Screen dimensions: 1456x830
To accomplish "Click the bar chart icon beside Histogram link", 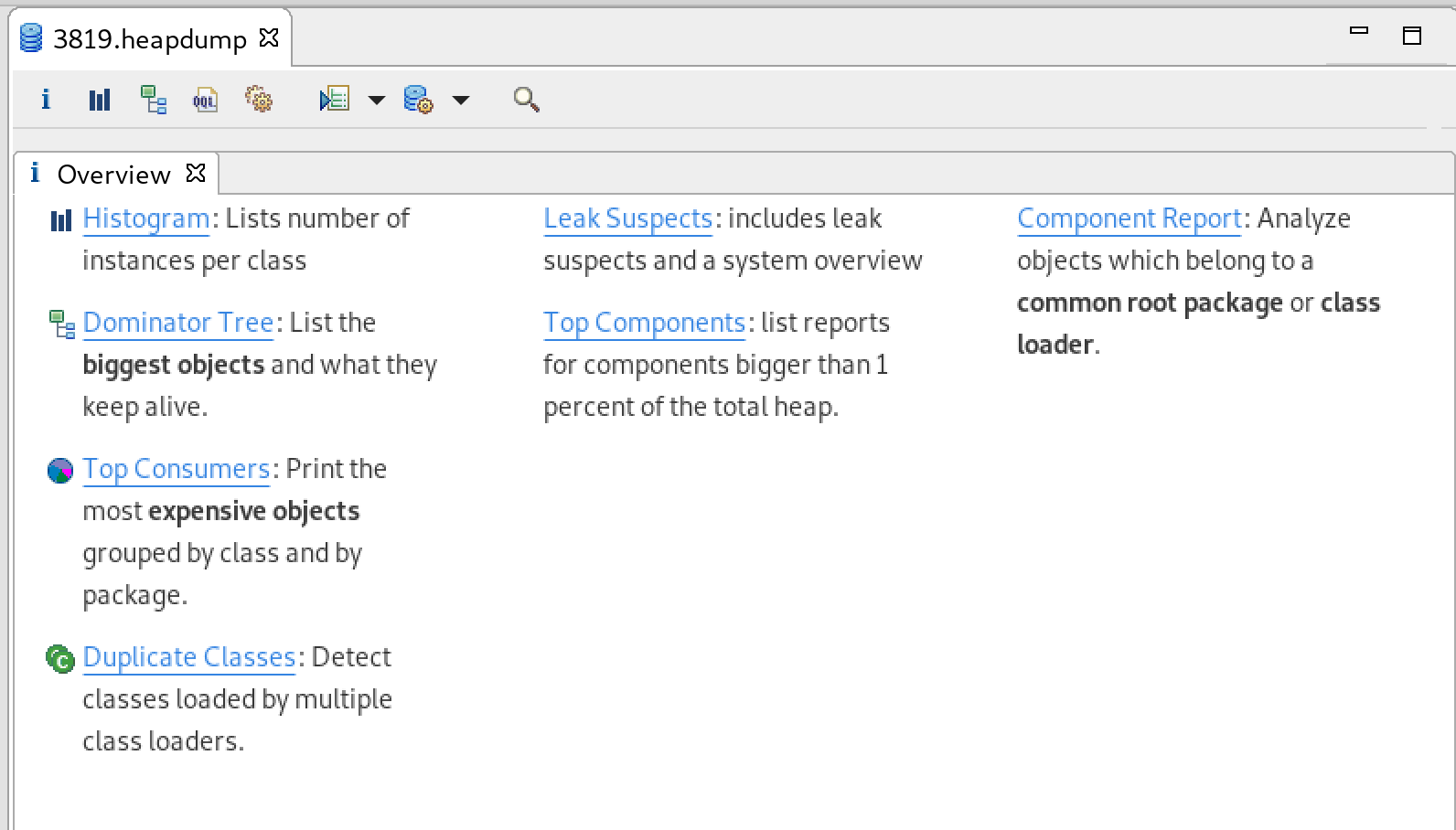I will [60, 220].
